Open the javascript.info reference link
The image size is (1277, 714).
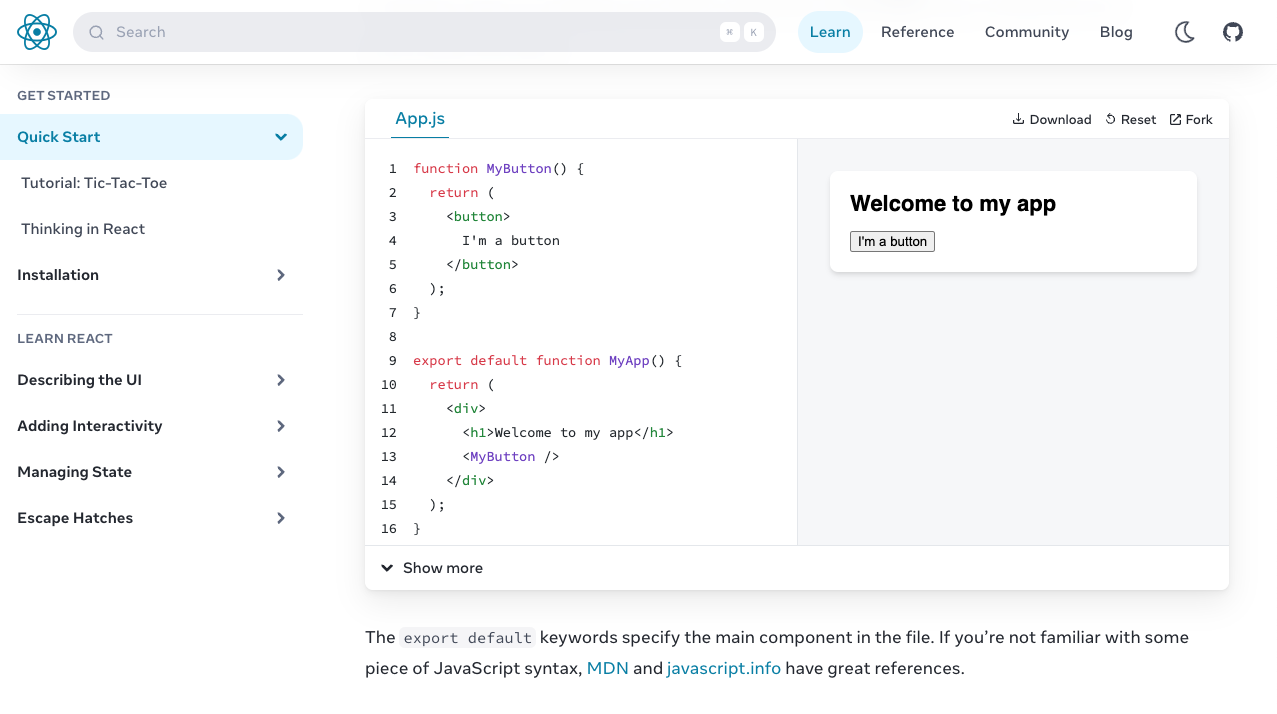click(x=723, y=667)
